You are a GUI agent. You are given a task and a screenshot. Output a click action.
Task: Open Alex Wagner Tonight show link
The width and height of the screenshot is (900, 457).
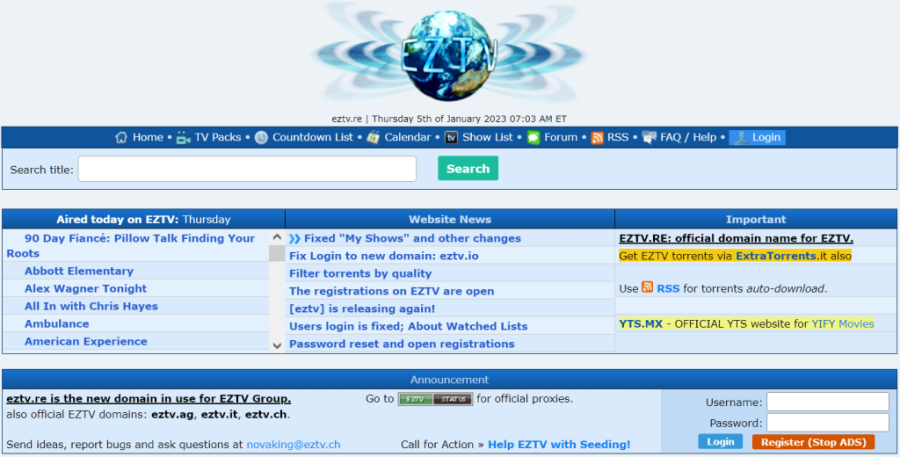pyautogui.click(x=86, y=289)
